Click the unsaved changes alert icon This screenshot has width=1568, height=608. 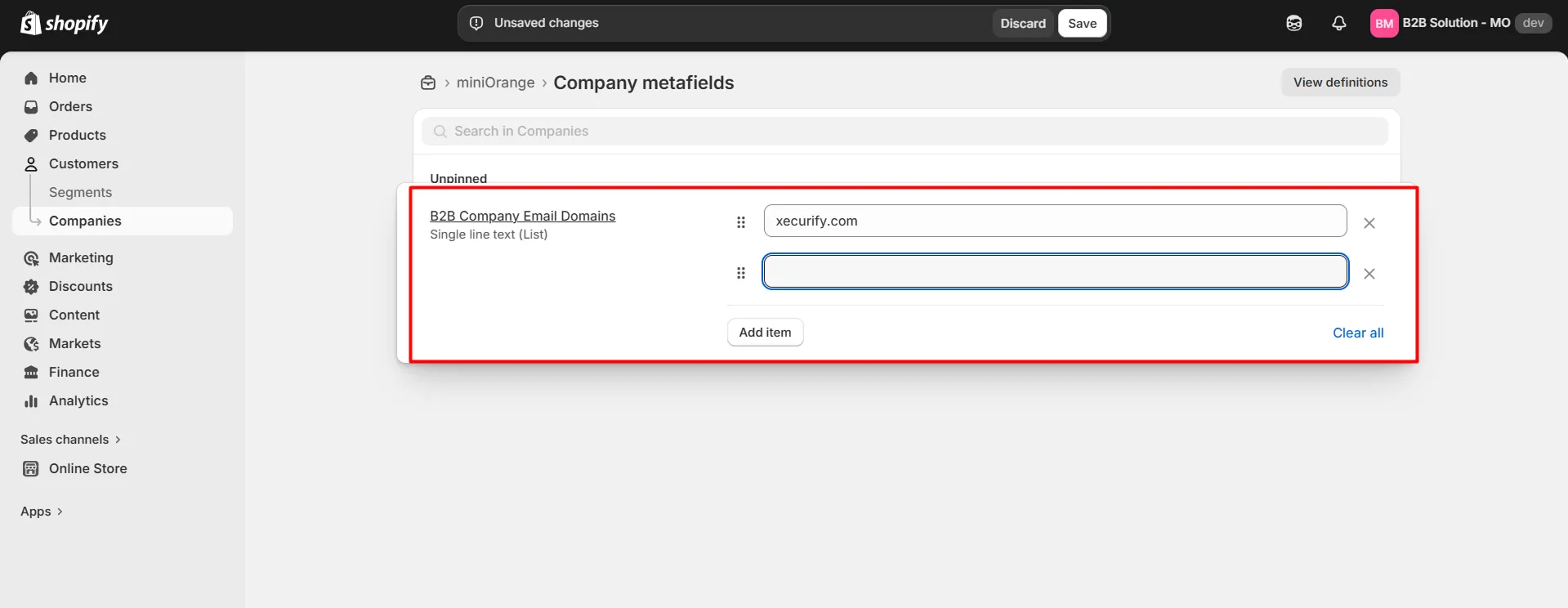click(x=476, y=23)
